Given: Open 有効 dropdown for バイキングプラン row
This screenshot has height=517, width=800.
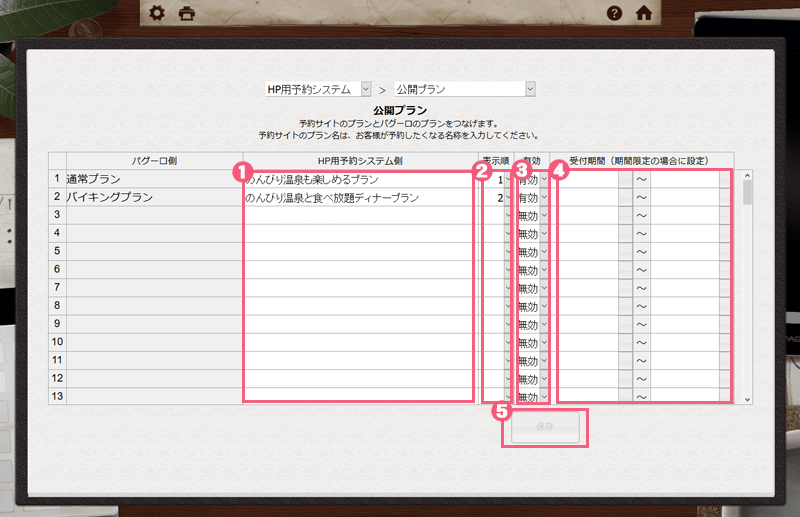Looking at the screenshot, I should (544, 198).
